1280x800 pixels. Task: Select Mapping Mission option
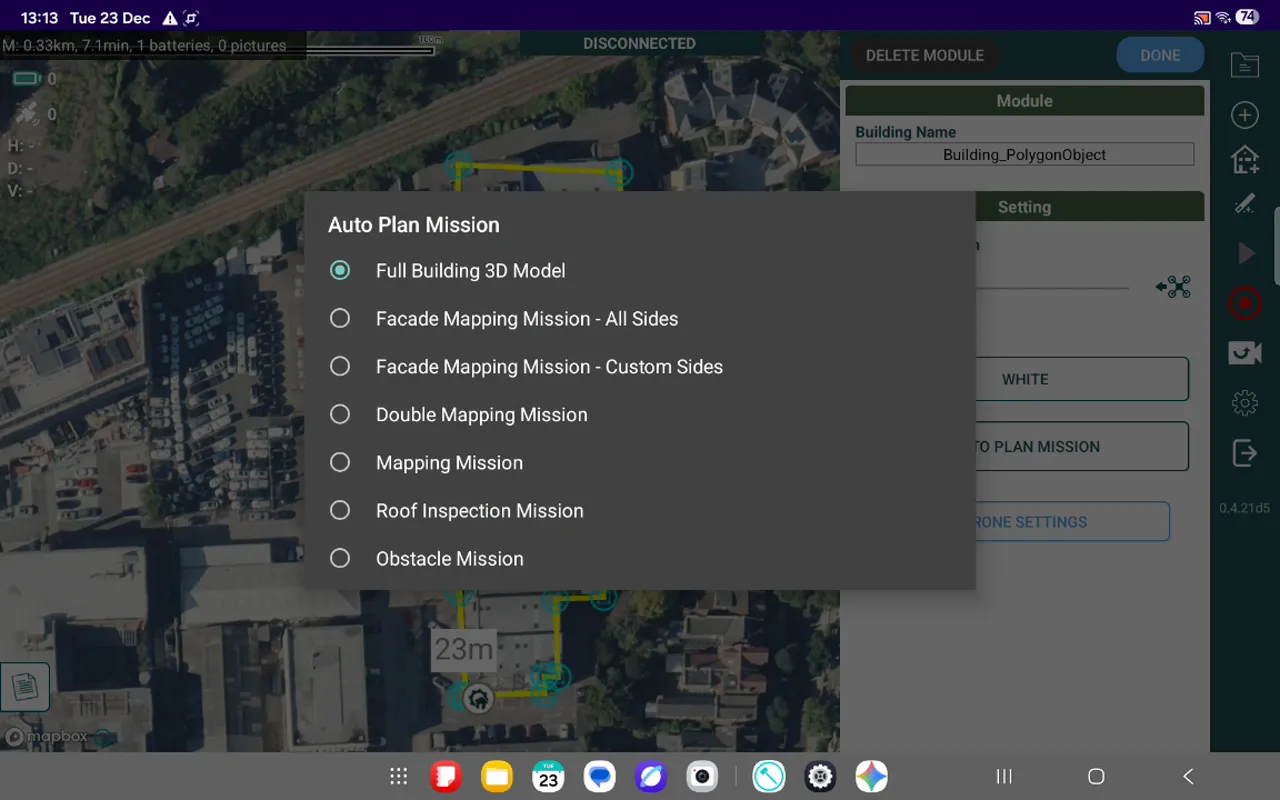coord(449,462)
